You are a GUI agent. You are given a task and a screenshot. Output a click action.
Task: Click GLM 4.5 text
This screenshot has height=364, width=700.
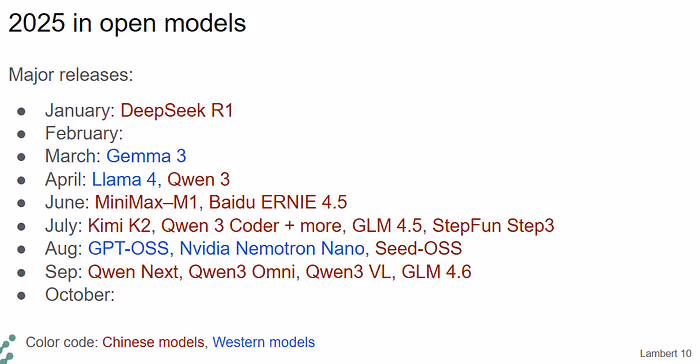[x=387, y=226]
